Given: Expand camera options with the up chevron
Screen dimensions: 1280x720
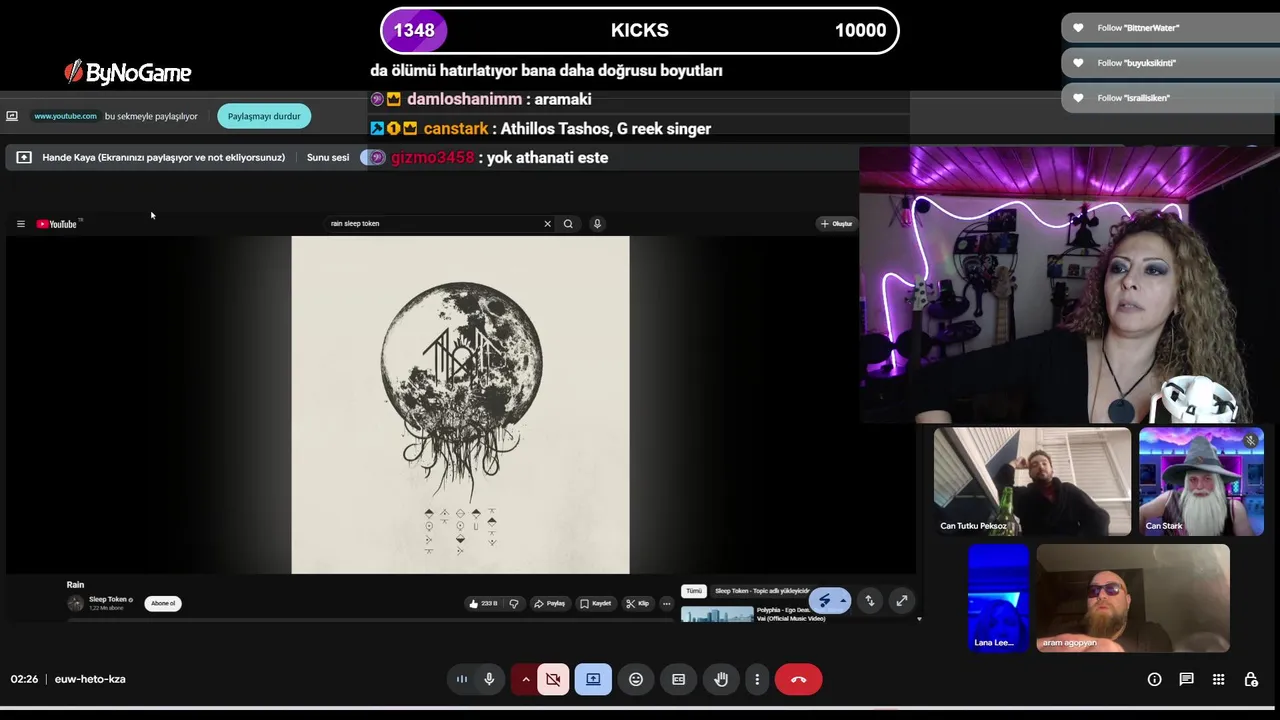Looking at the screenshot, I should coord(525,679).
